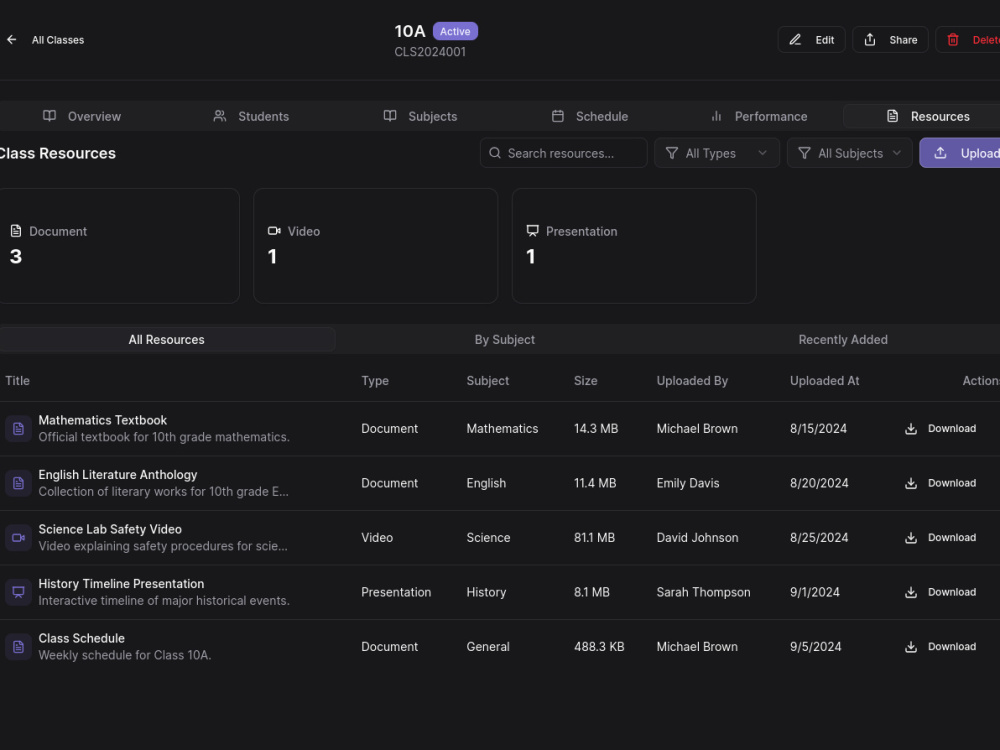Viewport: 1000px width, 750px height.
Task: Click the file icon beside English Literature Anthology
Action: [18, 483]
